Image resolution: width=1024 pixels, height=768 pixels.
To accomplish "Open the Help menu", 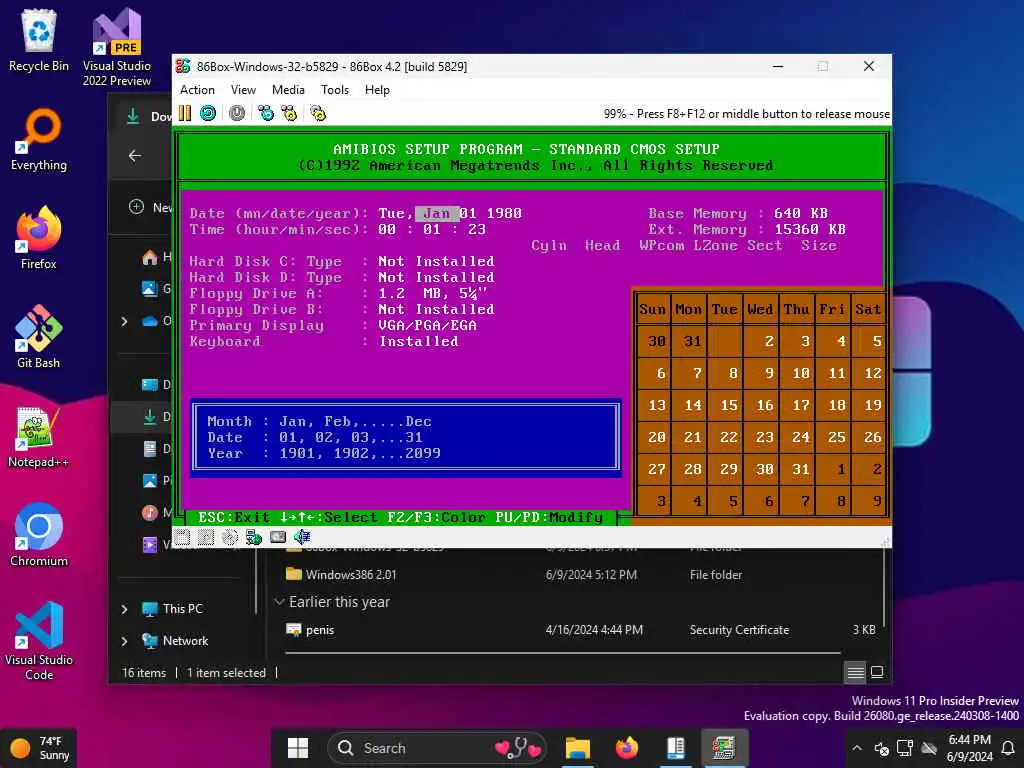I will pos(377,90).
